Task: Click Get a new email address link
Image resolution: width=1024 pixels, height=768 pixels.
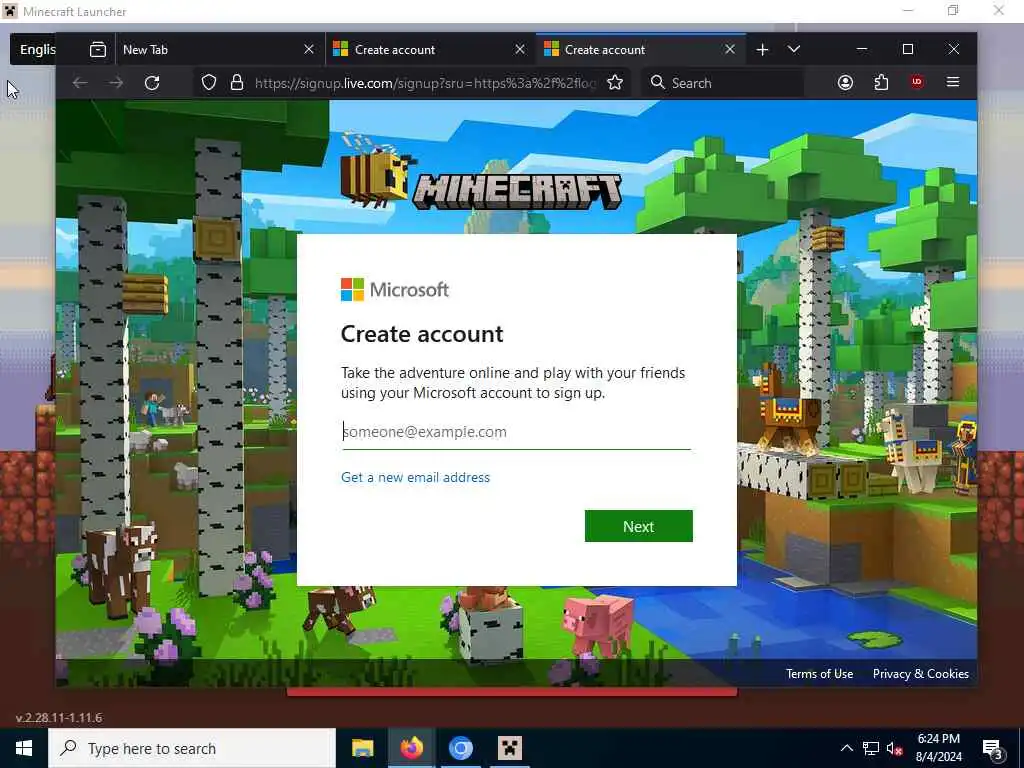Action: (x=415, y=477)
